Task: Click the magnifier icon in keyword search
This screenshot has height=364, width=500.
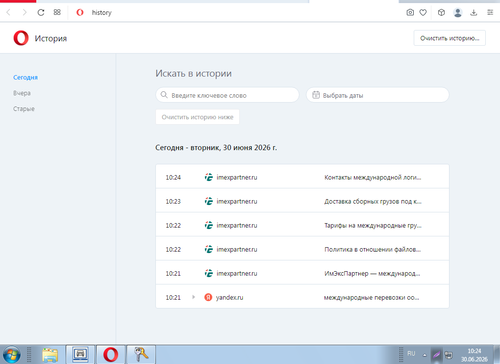Action: 164,95
